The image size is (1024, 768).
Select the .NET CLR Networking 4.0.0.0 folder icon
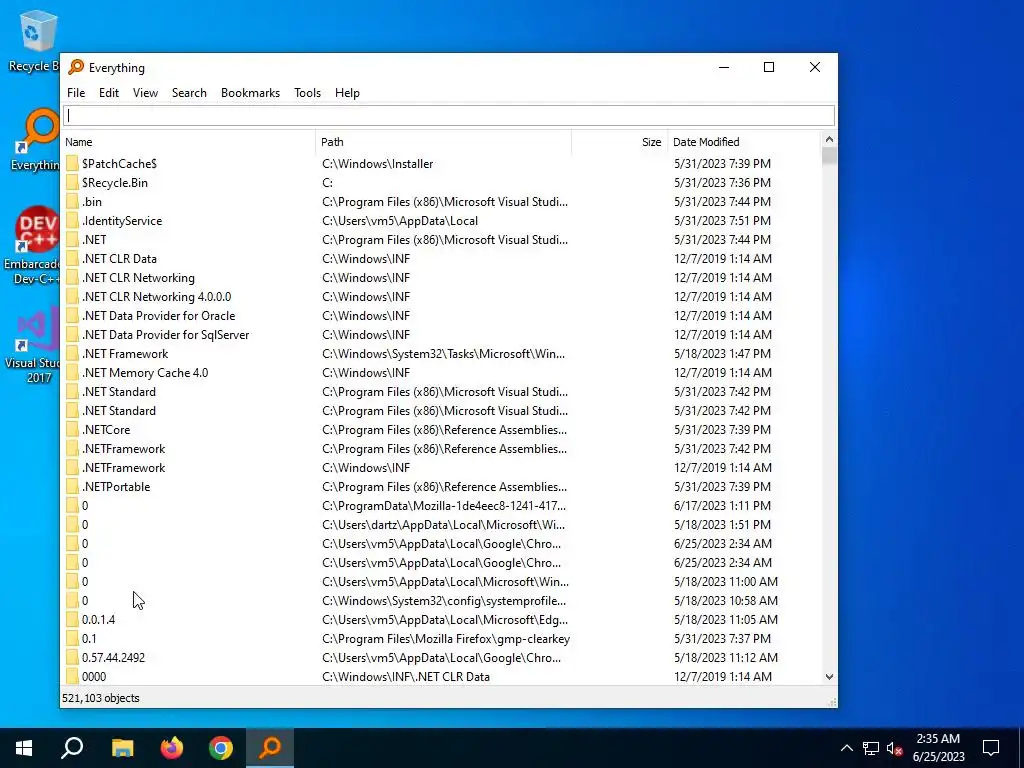[72, 296]
